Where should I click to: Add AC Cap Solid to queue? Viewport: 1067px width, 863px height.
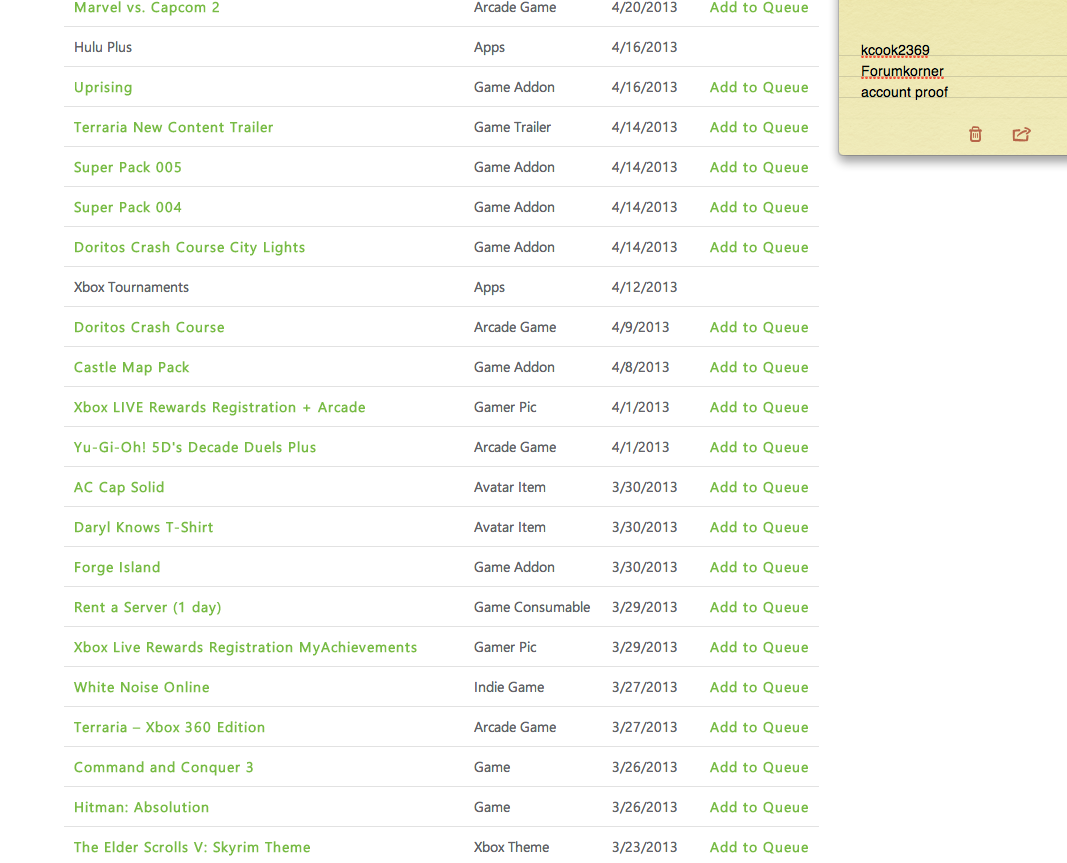click(759, 487)
